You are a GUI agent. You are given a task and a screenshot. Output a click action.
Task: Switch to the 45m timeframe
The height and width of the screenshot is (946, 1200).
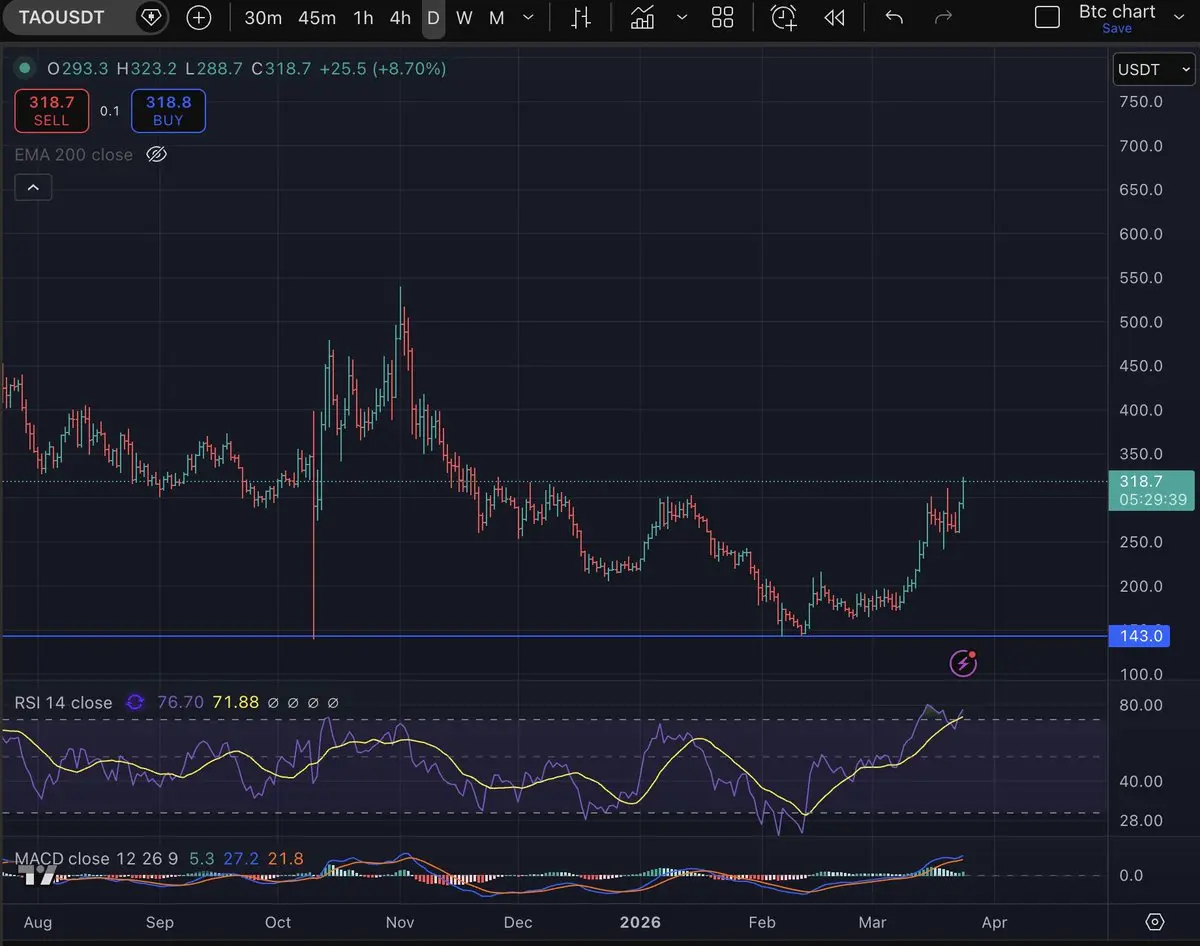click(x=316, y=18)
